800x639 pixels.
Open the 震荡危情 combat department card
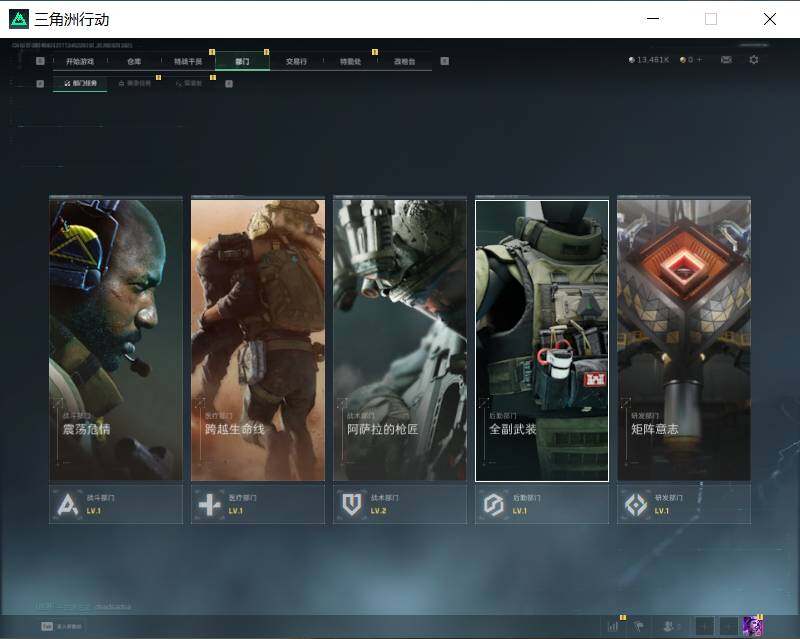[116, 340]
